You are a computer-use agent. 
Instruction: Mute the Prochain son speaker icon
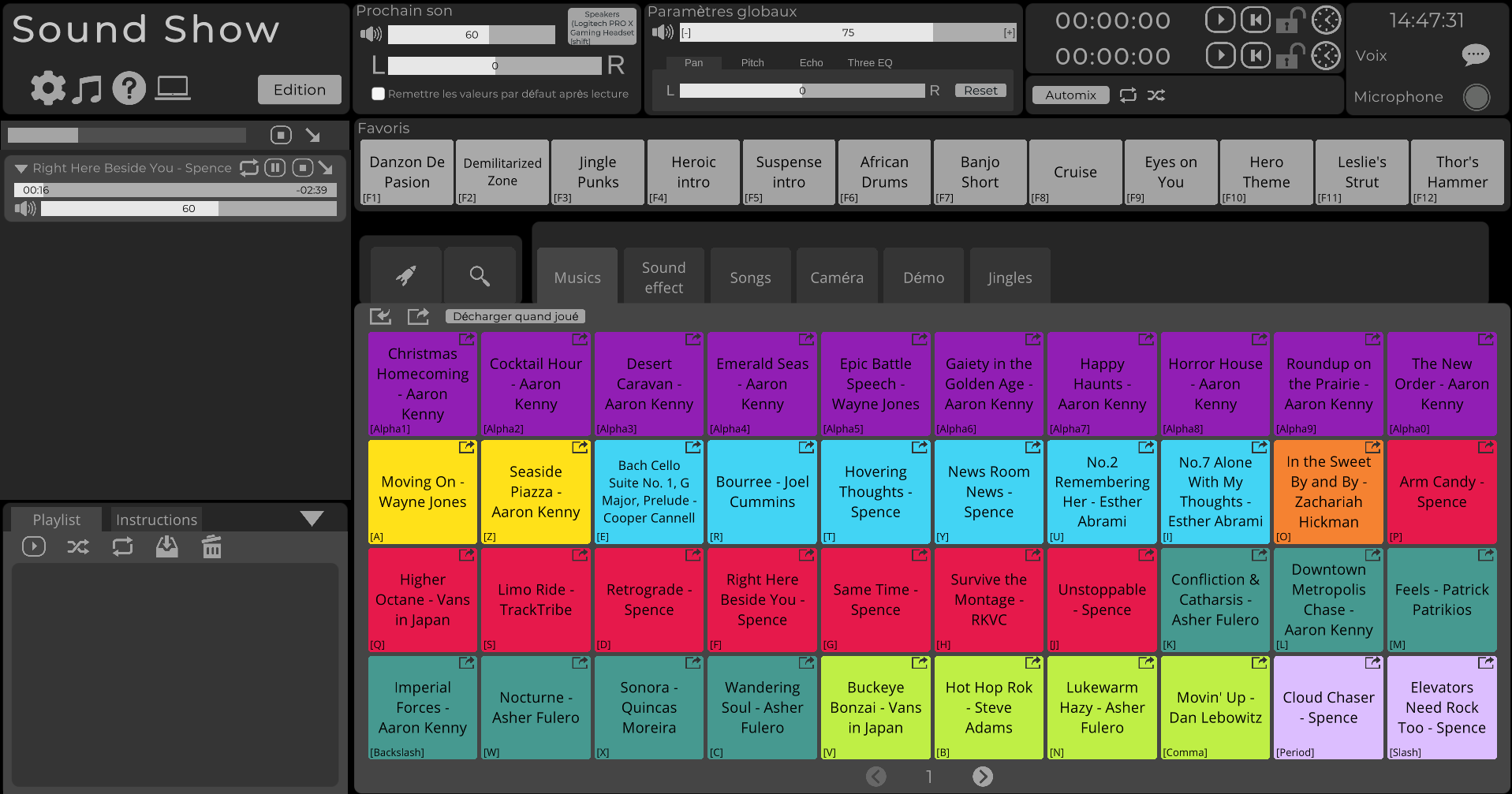[371, 34]
